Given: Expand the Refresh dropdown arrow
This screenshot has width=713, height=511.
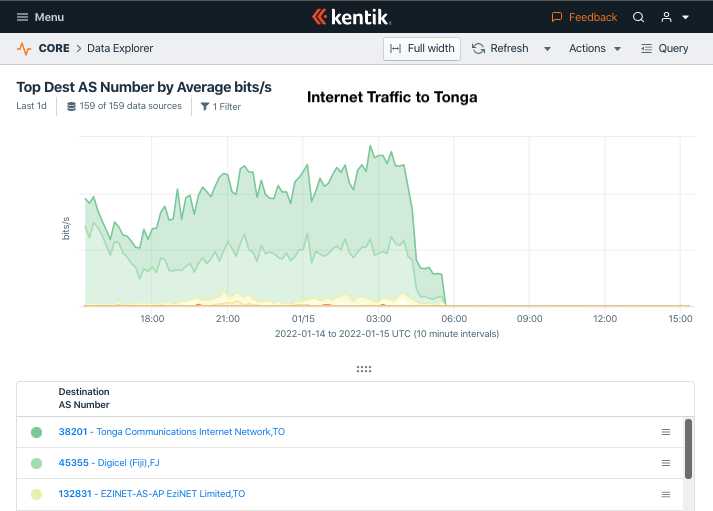Looking at the screenshot, I should tap(547, 49).
